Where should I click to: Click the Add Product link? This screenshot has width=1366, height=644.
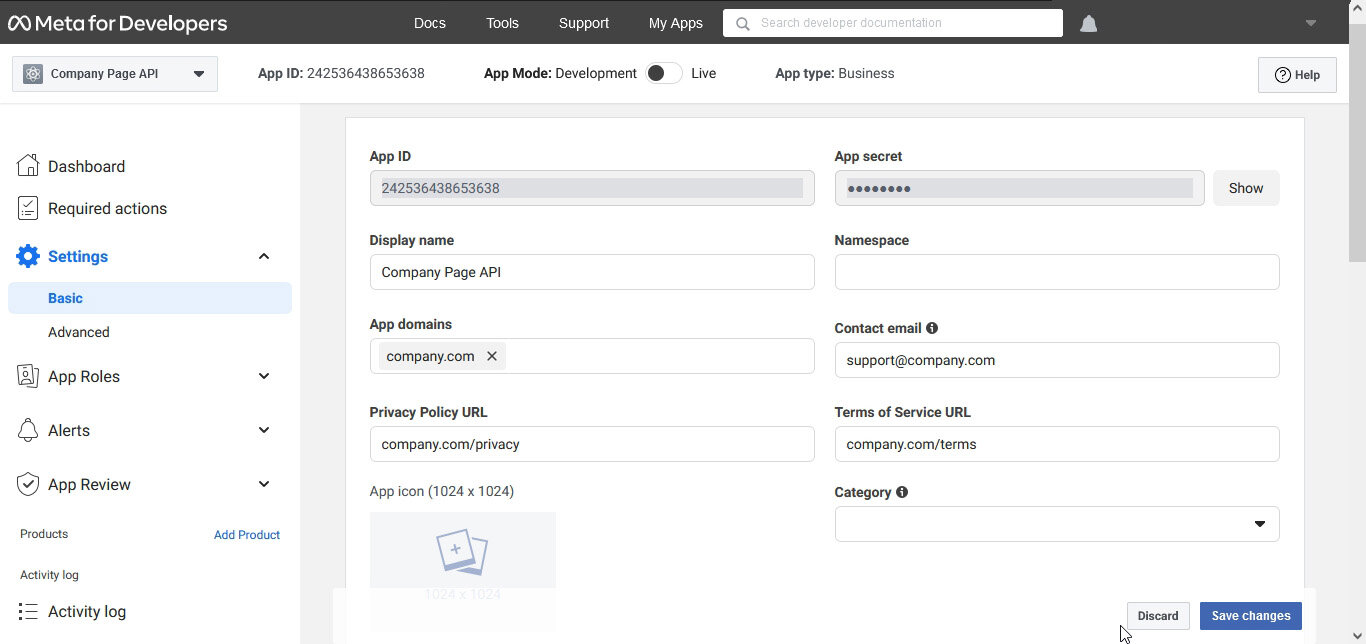(x=247, y=535)
